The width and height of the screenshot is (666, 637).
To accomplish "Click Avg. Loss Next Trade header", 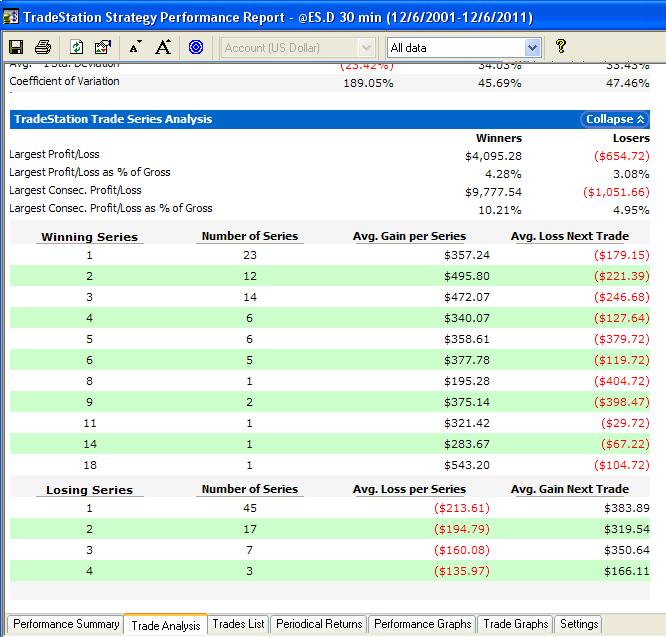I will click(x=570, y=236).
